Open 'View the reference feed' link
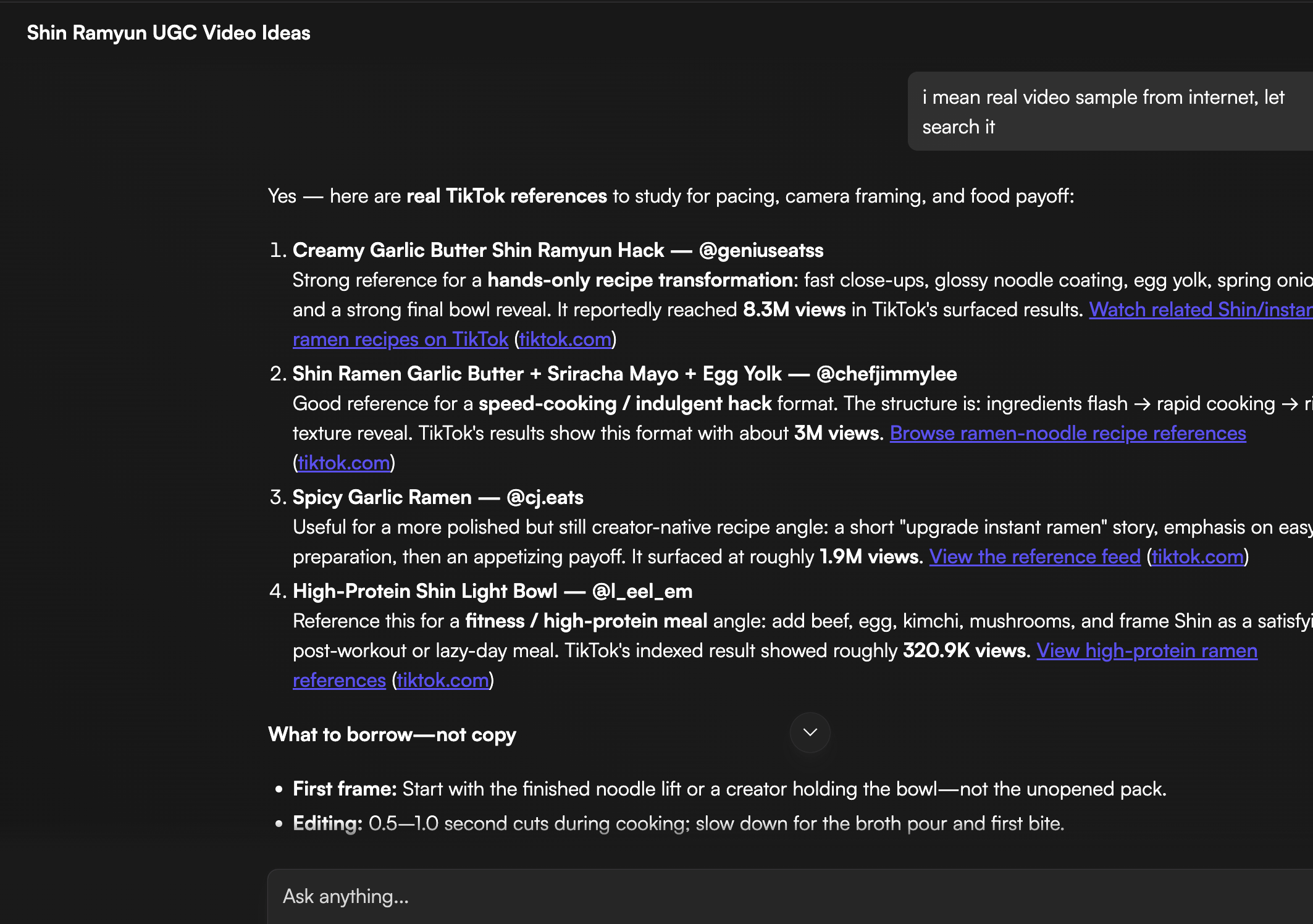 [x=1034, y=556]
